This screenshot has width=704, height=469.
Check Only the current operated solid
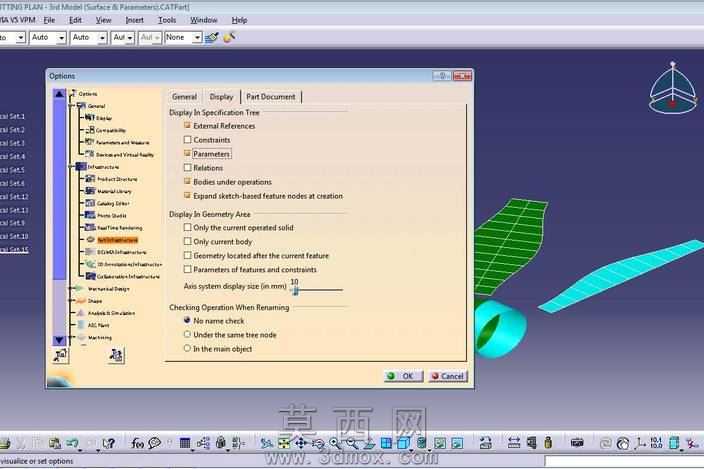pyautogui.click(x=188, y=228)
